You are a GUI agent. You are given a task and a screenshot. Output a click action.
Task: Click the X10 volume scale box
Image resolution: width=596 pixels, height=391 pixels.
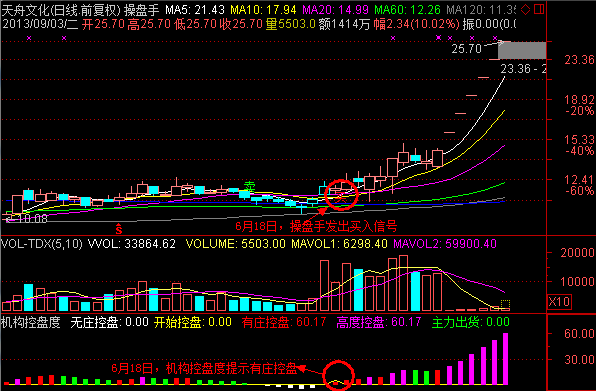click(x=559, y=302)
